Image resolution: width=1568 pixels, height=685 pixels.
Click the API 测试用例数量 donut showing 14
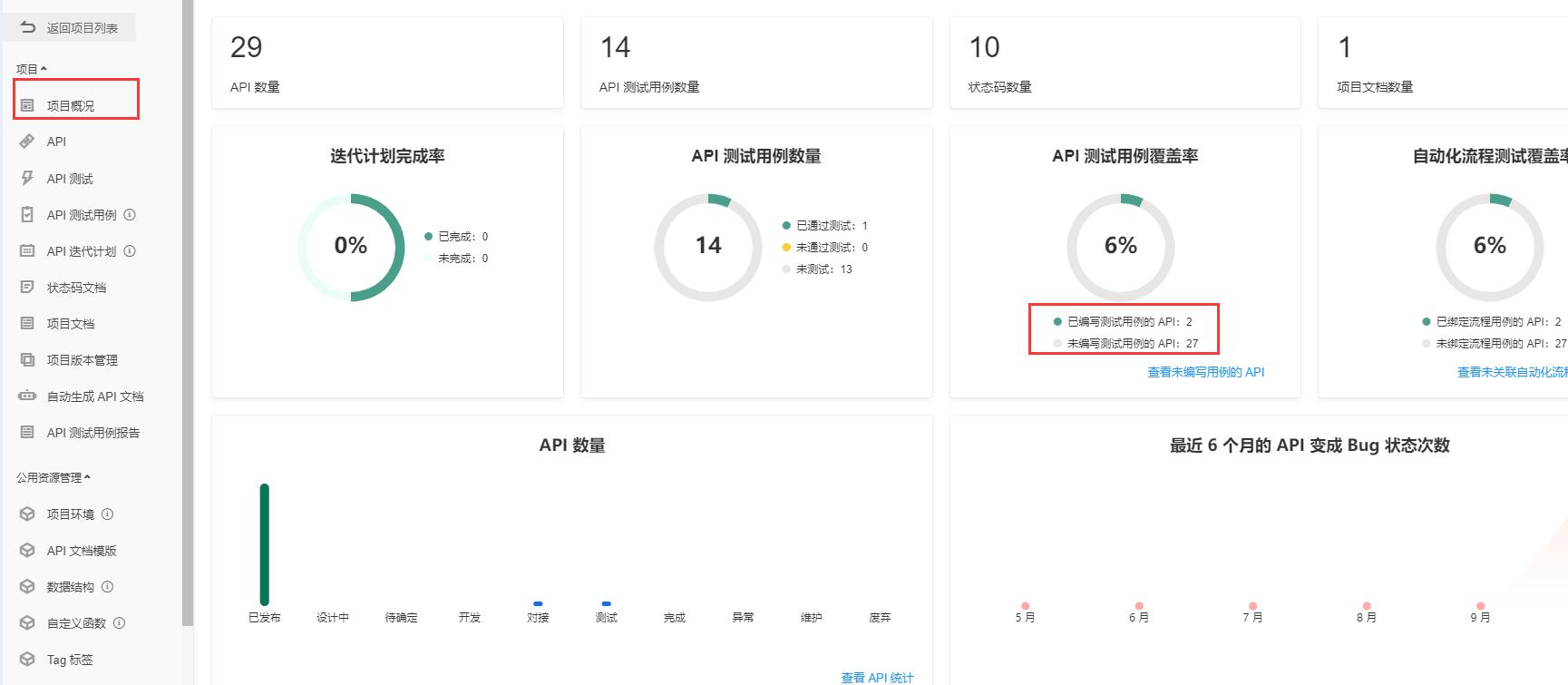point(708,247)
